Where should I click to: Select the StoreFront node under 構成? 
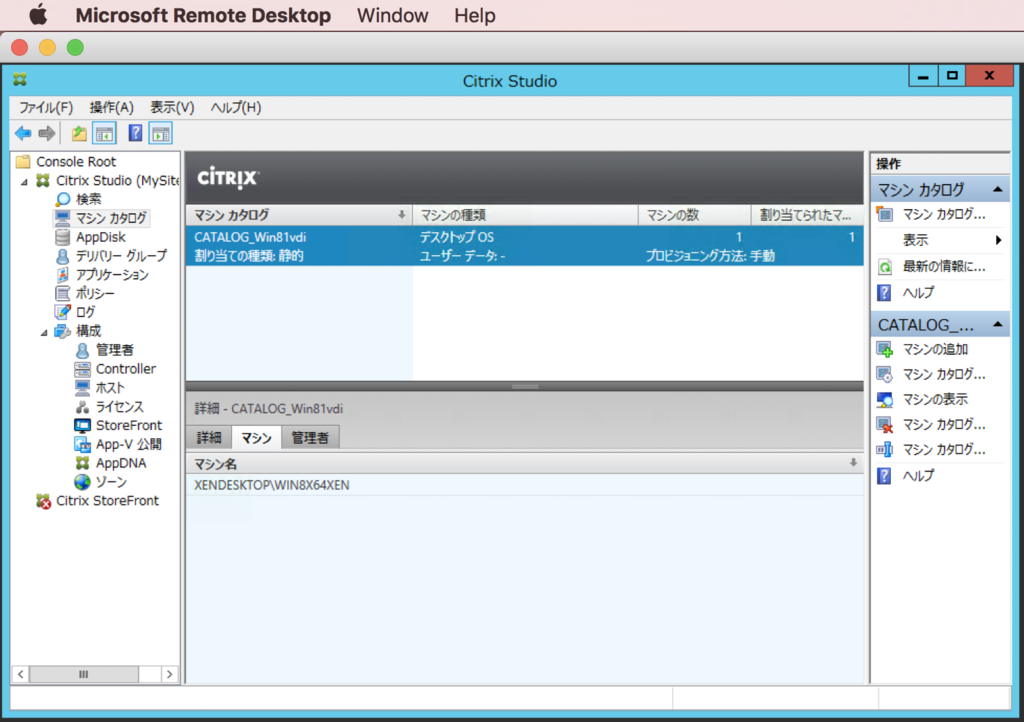[129, 426]
